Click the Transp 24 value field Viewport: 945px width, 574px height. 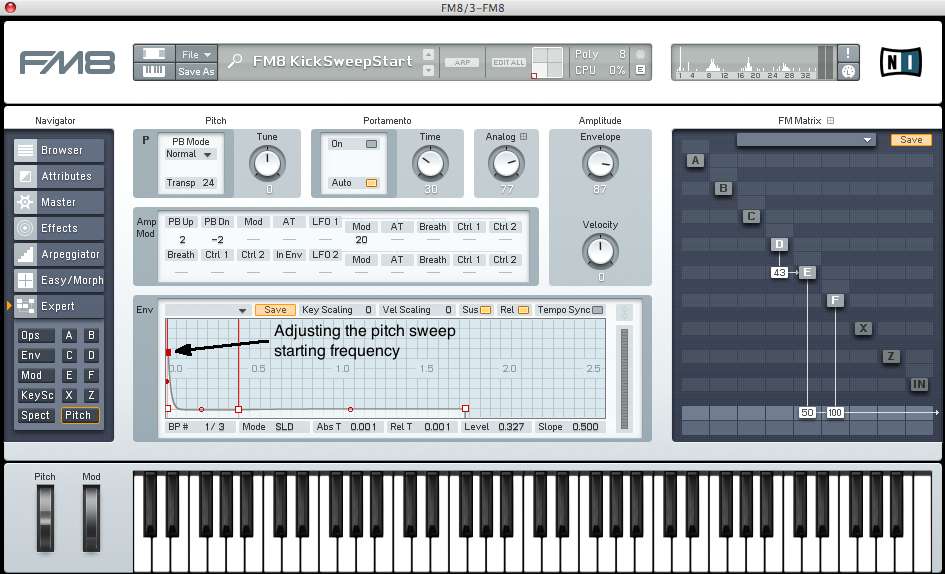[x=190, y=183]
